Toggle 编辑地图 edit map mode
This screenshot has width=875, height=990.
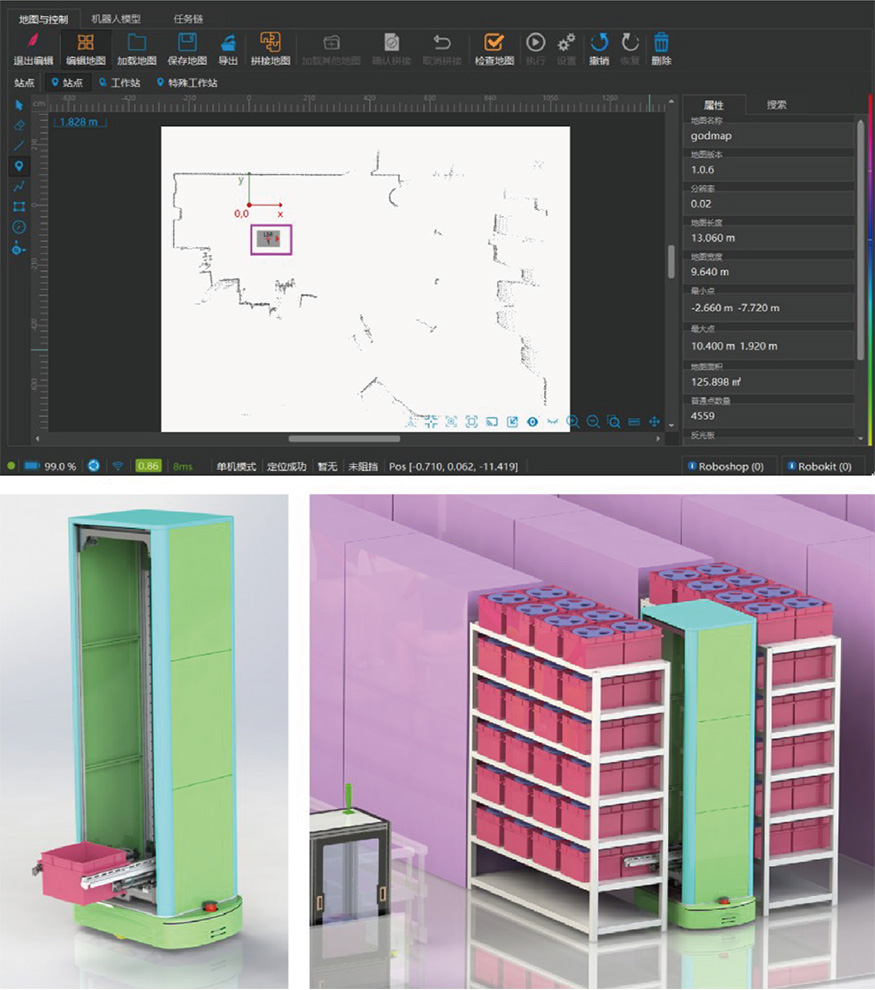(x=86, y=43)
